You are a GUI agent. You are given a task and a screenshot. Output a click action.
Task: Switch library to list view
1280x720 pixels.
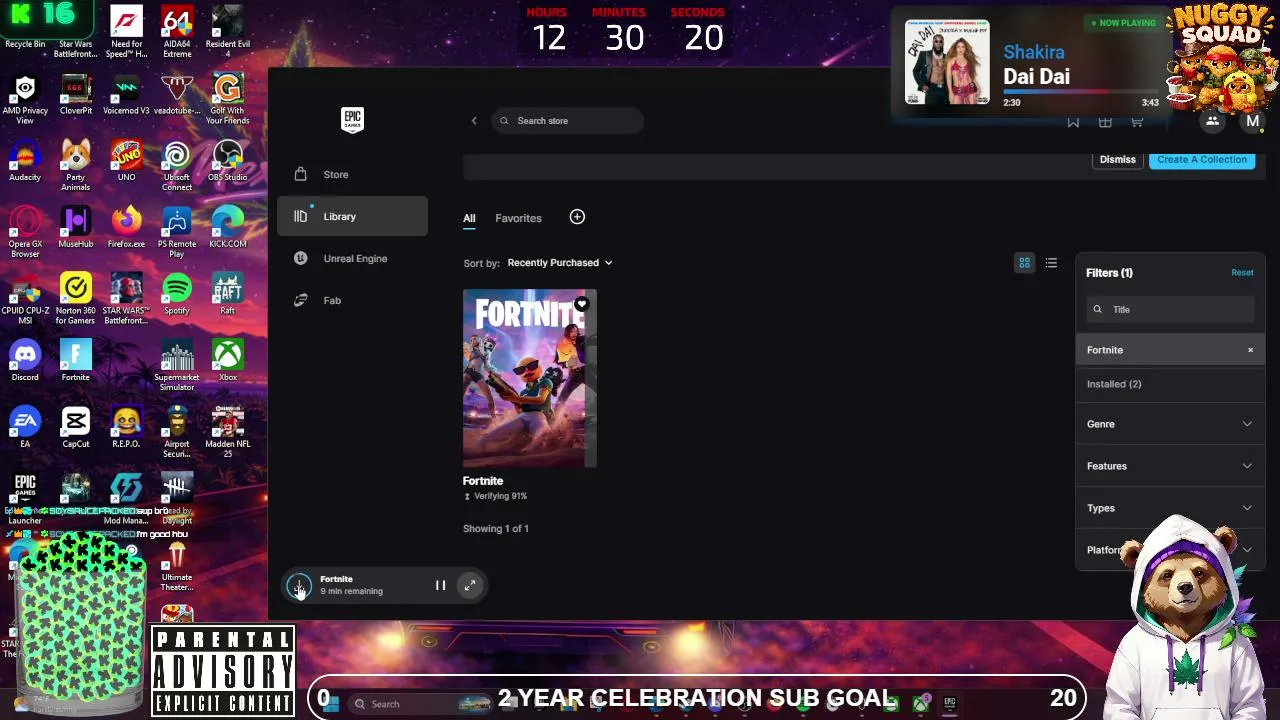tap(1051, 263)
